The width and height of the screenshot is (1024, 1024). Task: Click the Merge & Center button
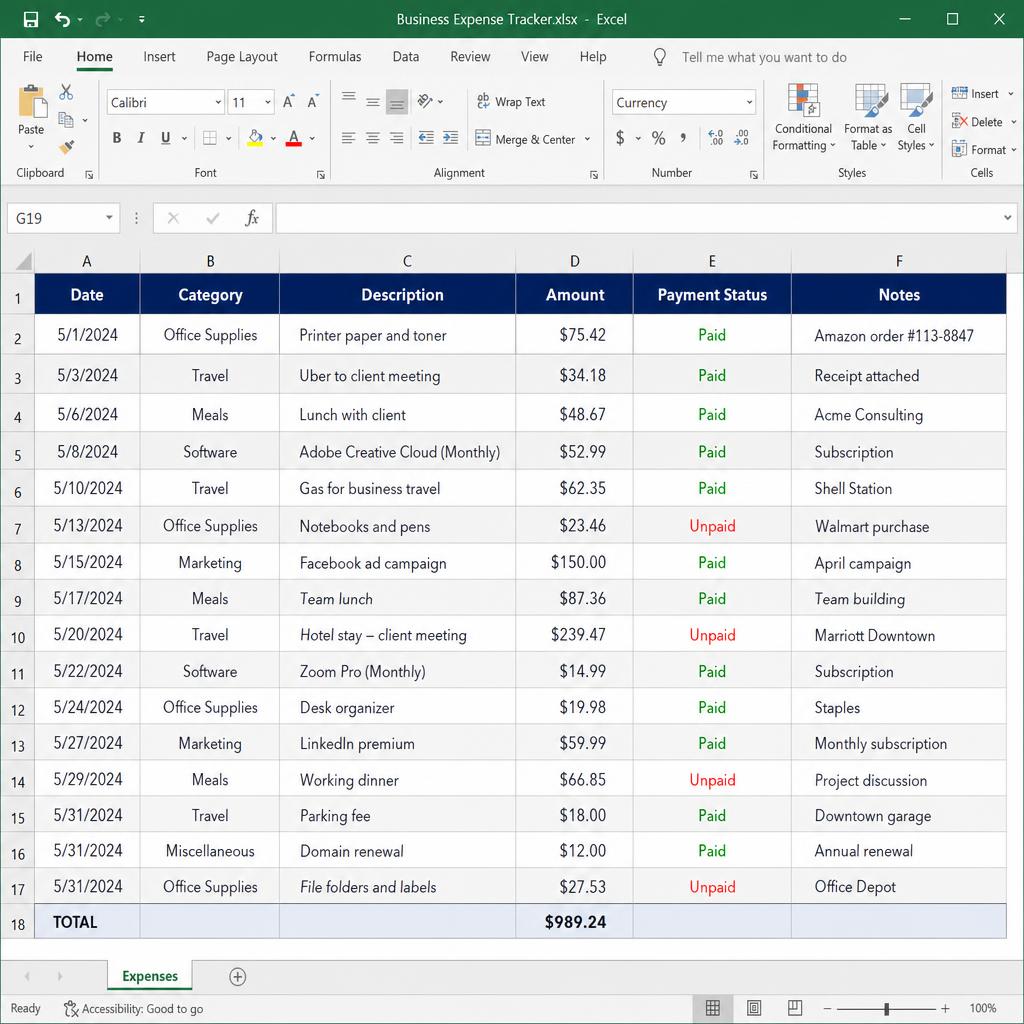[526, 139]
